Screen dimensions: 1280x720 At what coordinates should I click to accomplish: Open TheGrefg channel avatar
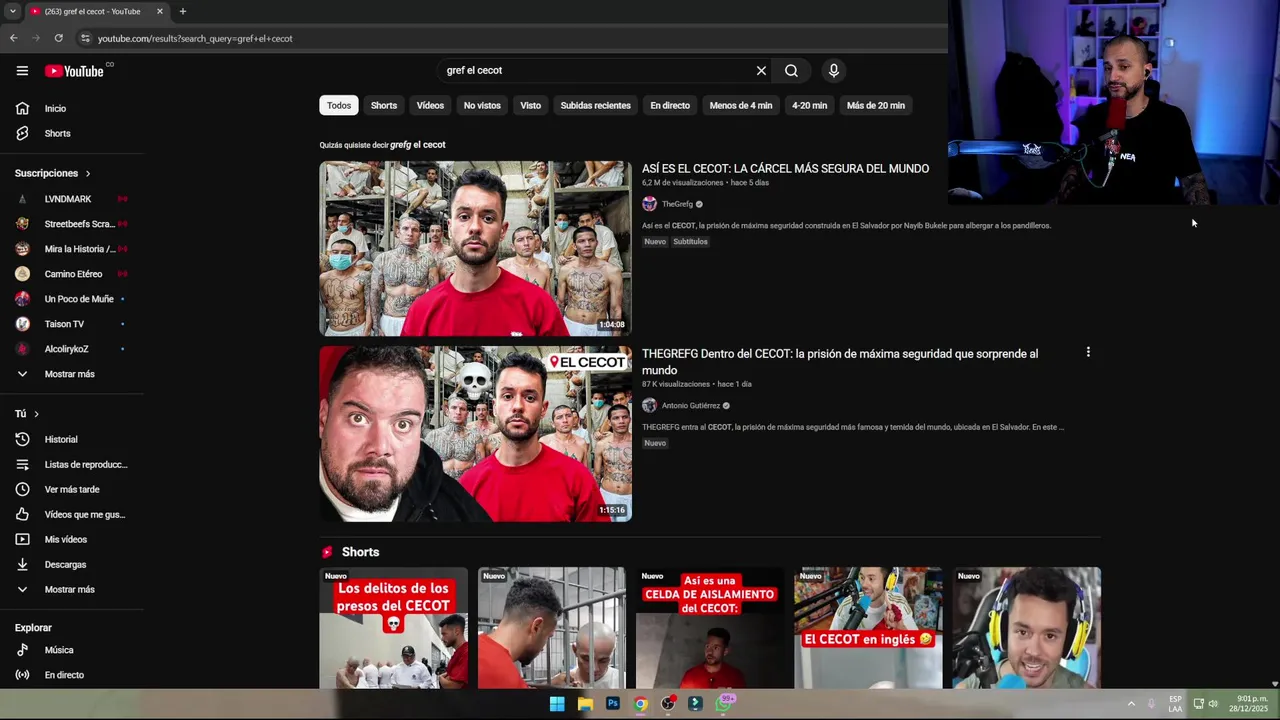649,204
